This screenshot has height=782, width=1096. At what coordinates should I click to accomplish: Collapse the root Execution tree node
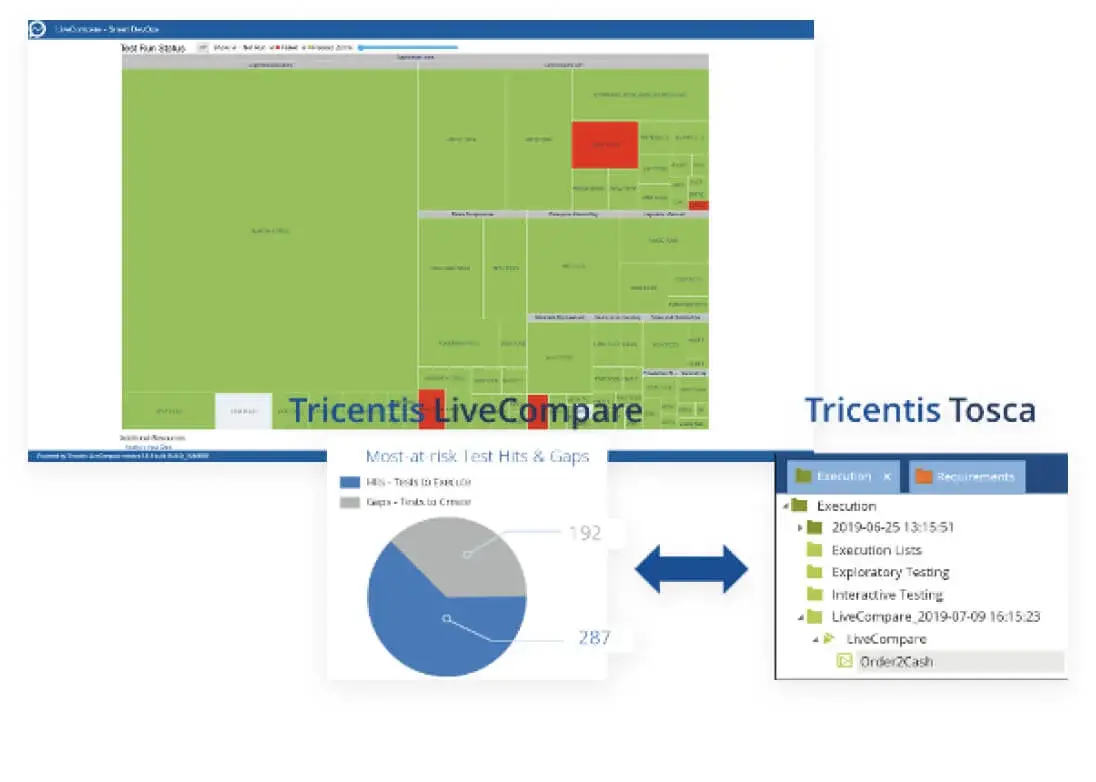pos(786,506)
